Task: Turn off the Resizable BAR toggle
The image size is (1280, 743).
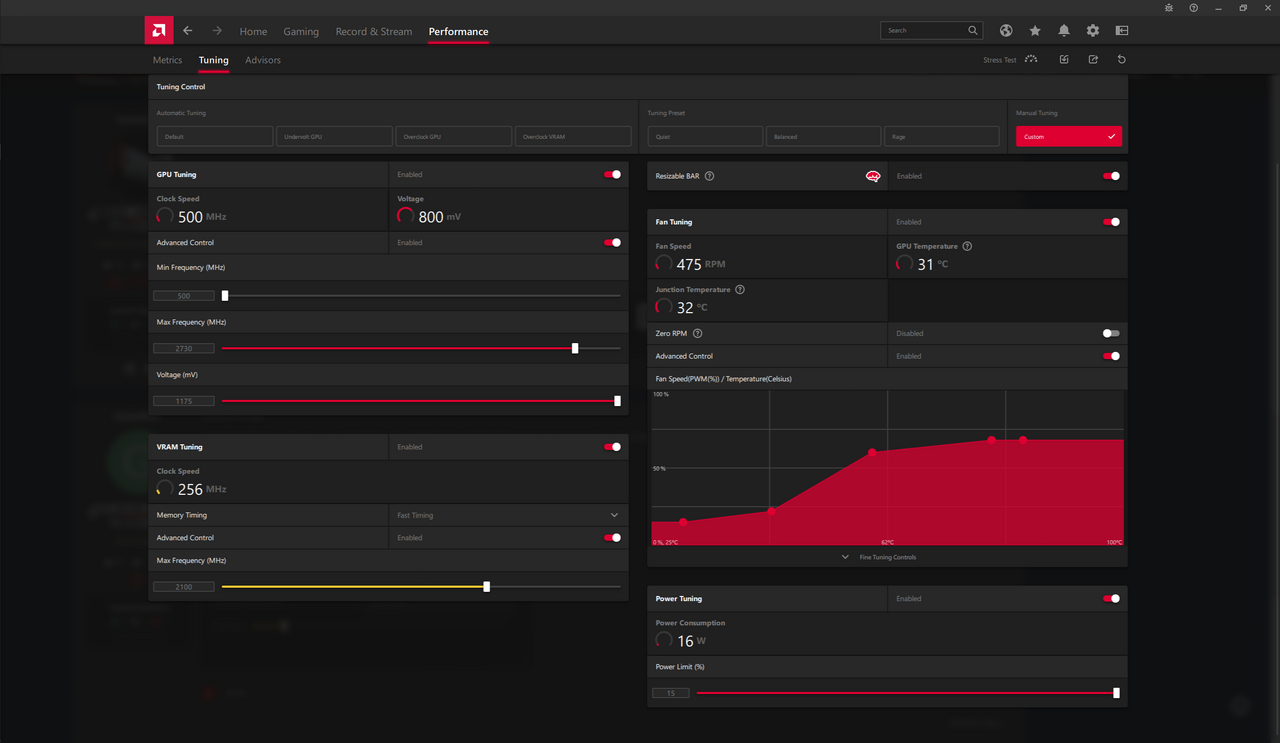Action: click(1111, 176)
